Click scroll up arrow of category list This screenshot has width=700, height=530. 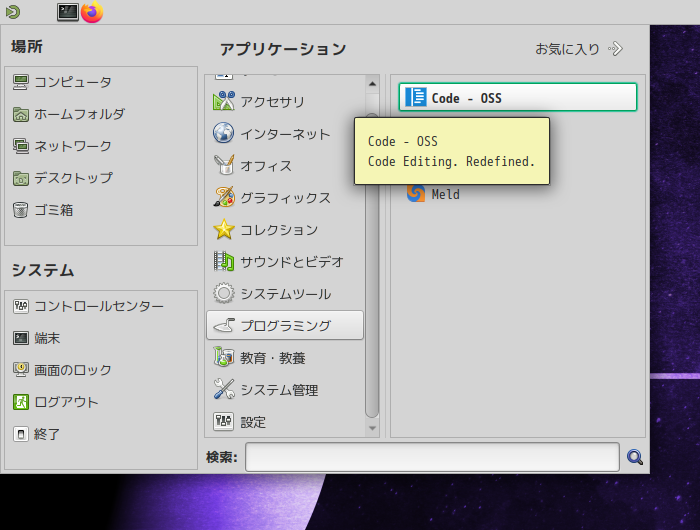click(372, 84)
